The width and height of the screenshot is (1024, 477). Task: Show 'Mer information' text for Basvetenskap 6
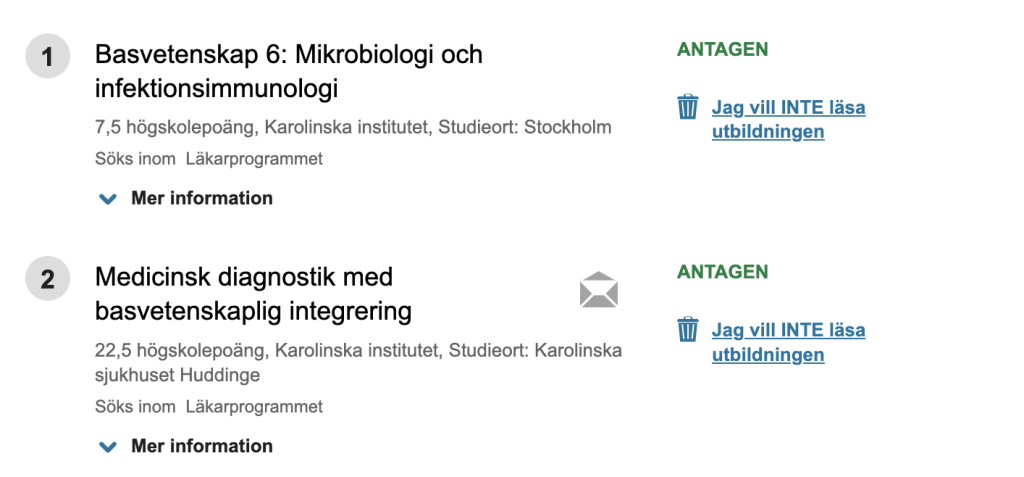coord(201,198)
